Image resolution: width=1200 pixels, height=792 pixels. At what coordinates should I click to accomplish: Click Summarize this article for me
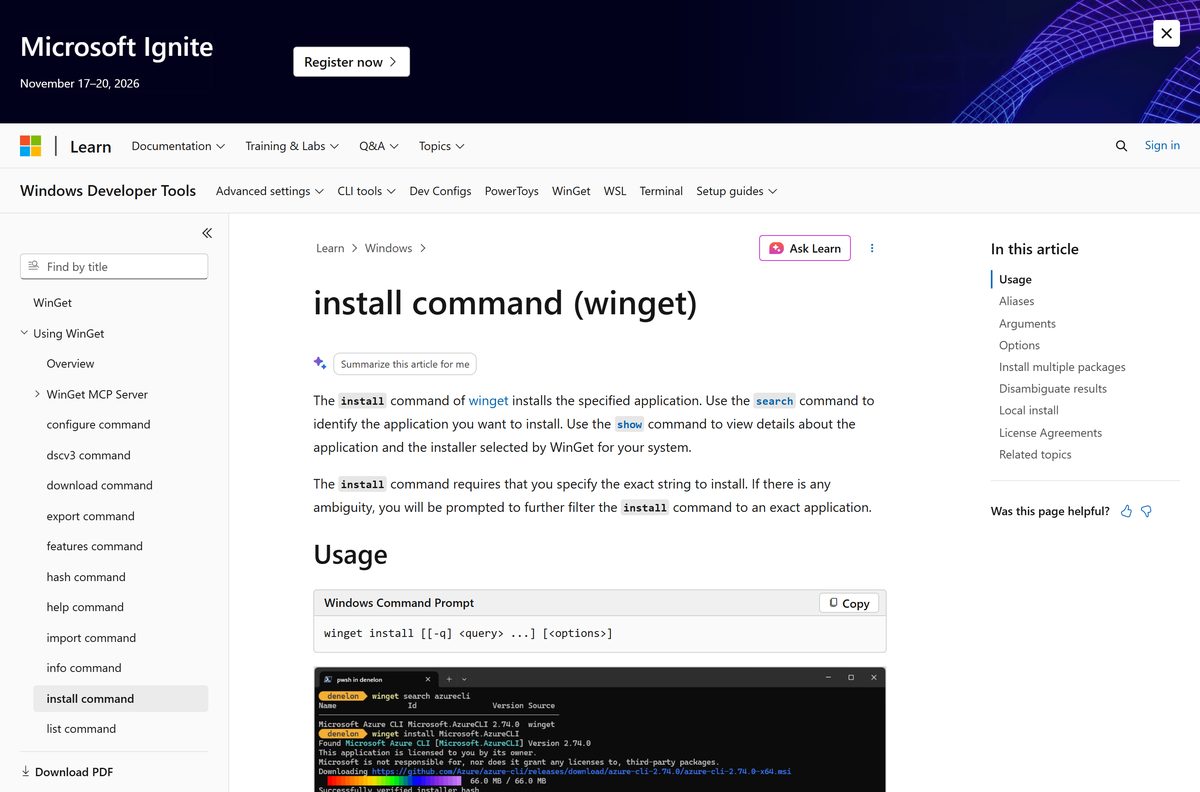pos(405,364)
